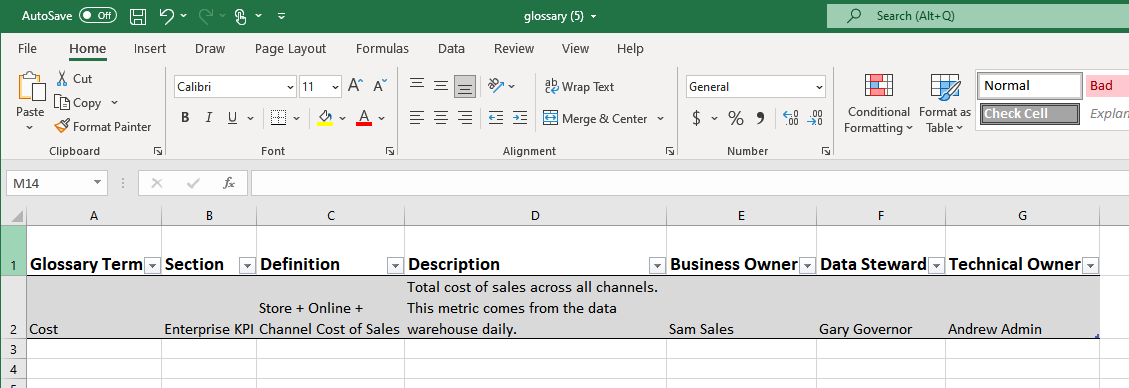Open the Clipboard dialog launcher
This screenshot has height=388, width=1129.
point(158,151)
